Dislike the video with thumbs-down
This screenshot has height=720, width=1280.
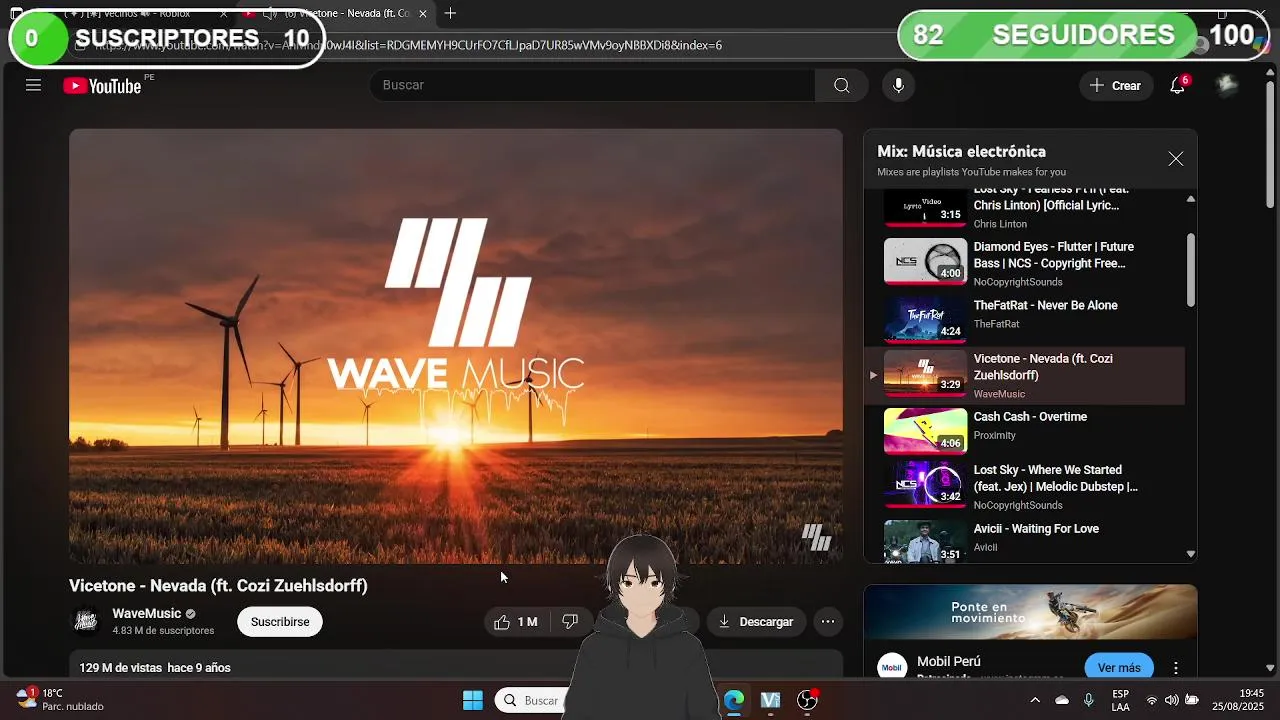[570, 621]
